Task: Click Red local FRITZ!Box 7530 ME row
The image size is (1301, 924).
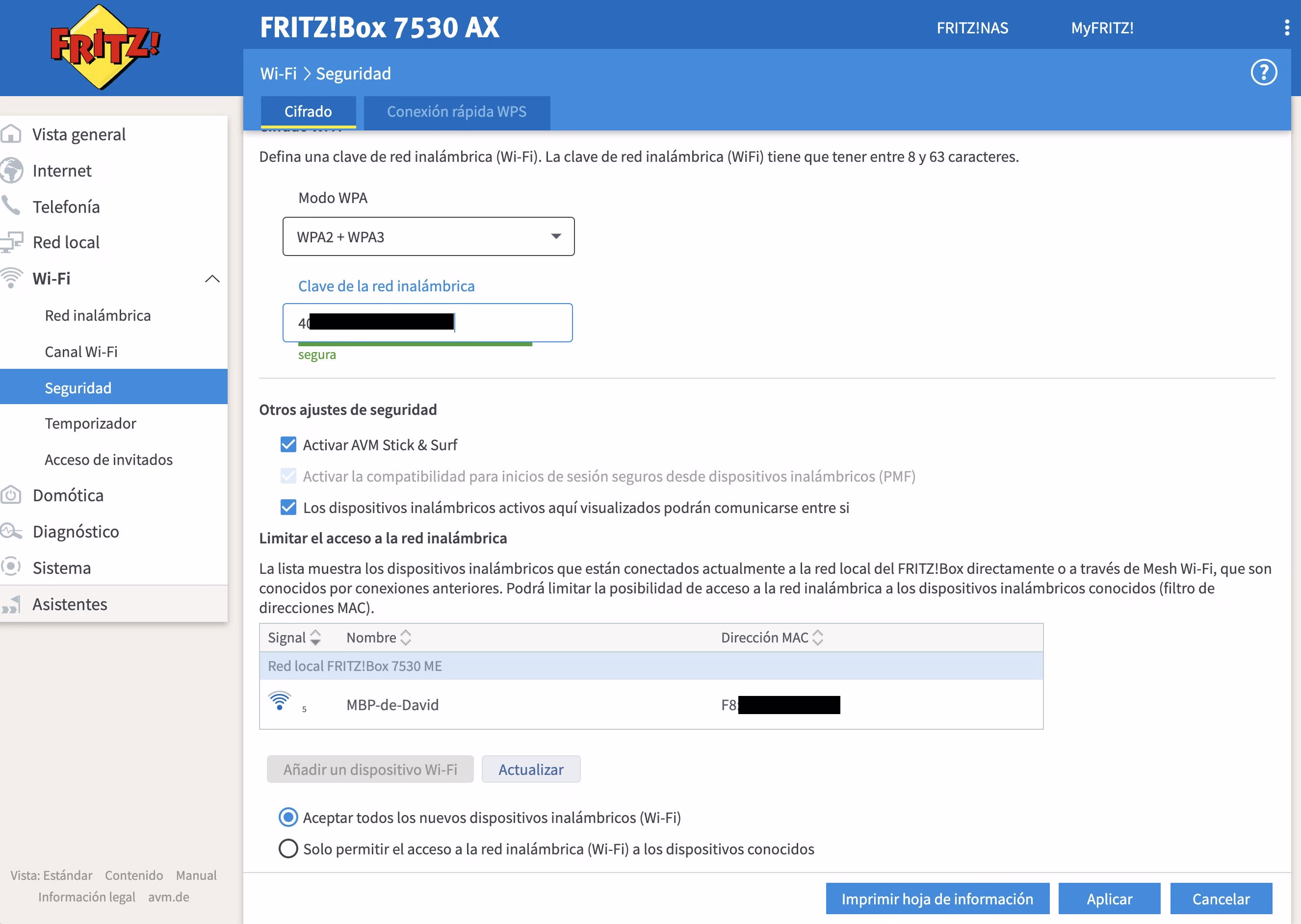Action: [x=651, y=666]
